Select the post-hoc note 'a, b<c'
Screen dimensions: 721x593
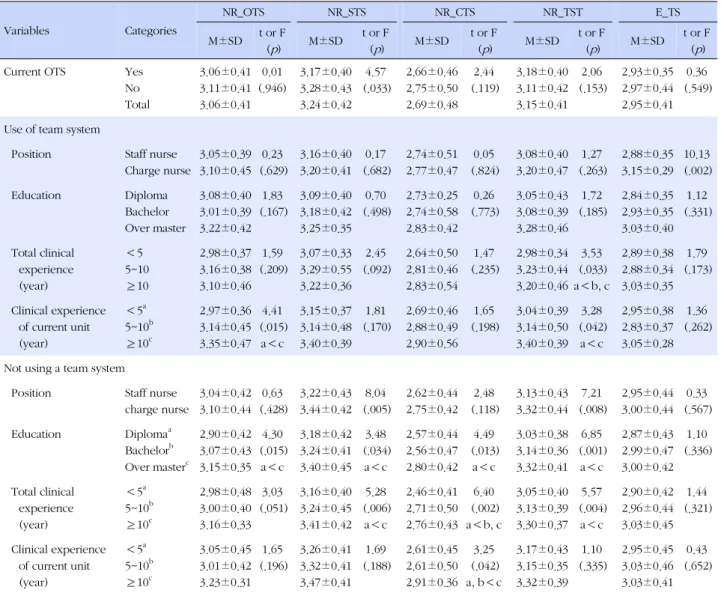pyautogui.click(x=483, y=582)
